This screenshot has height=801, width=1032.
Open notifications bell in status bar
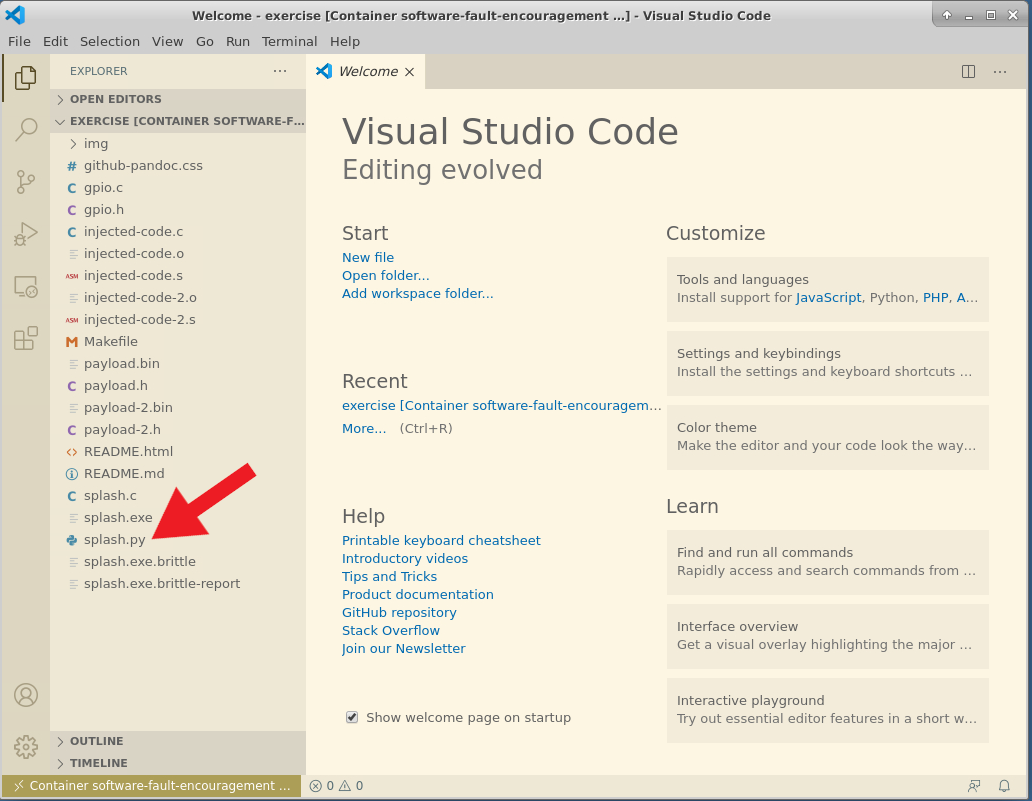click(x=1004, y=785)
